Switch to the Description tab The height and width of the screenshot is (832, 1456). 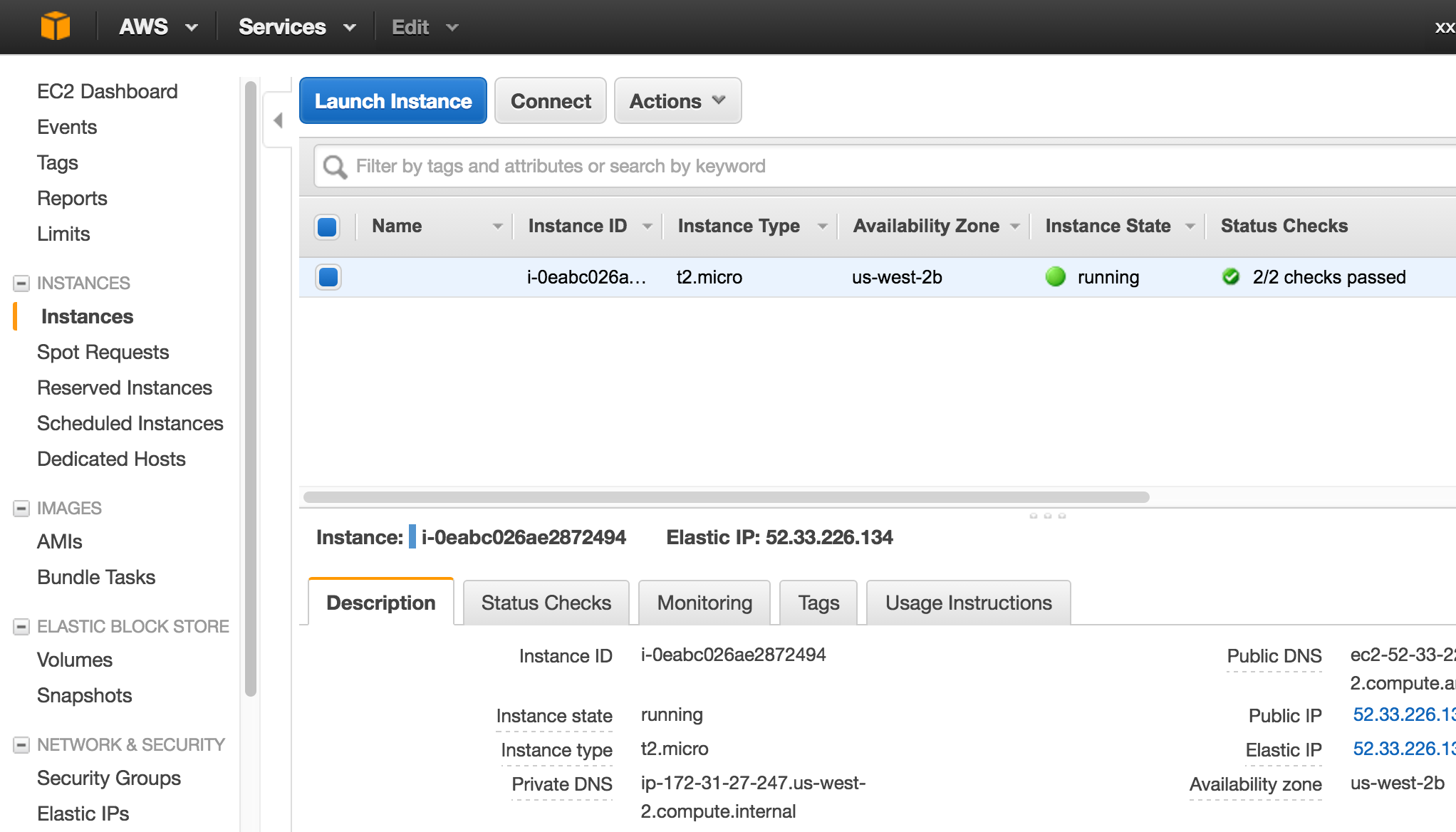coord(381,603)
